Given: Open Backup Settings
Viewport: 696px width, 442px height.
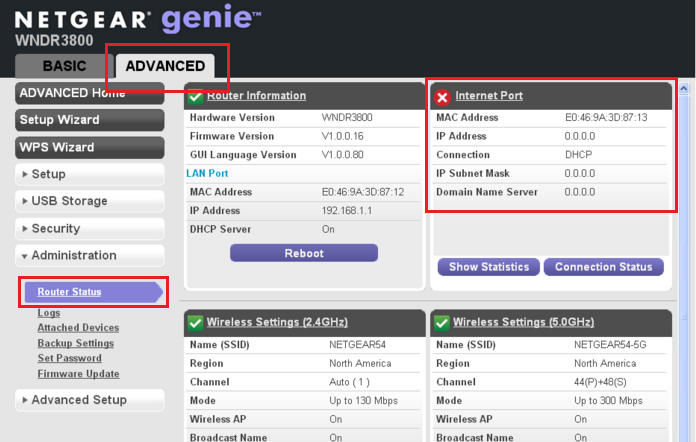Looking at the screenshot, I should pyautogui.click(x=75, y=343).
